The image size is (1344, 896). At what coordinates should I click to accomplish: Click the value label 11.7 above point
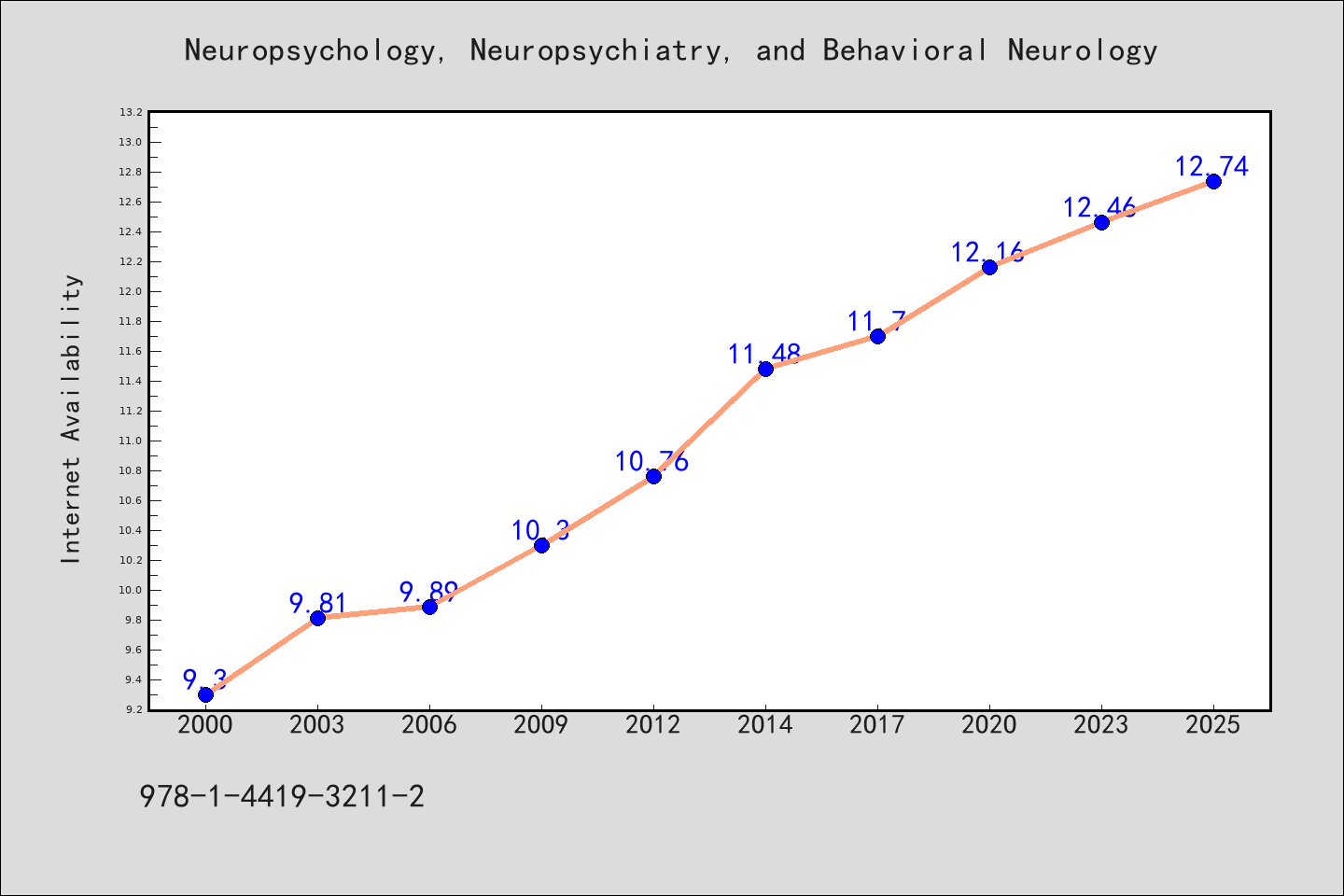point(876,321)
